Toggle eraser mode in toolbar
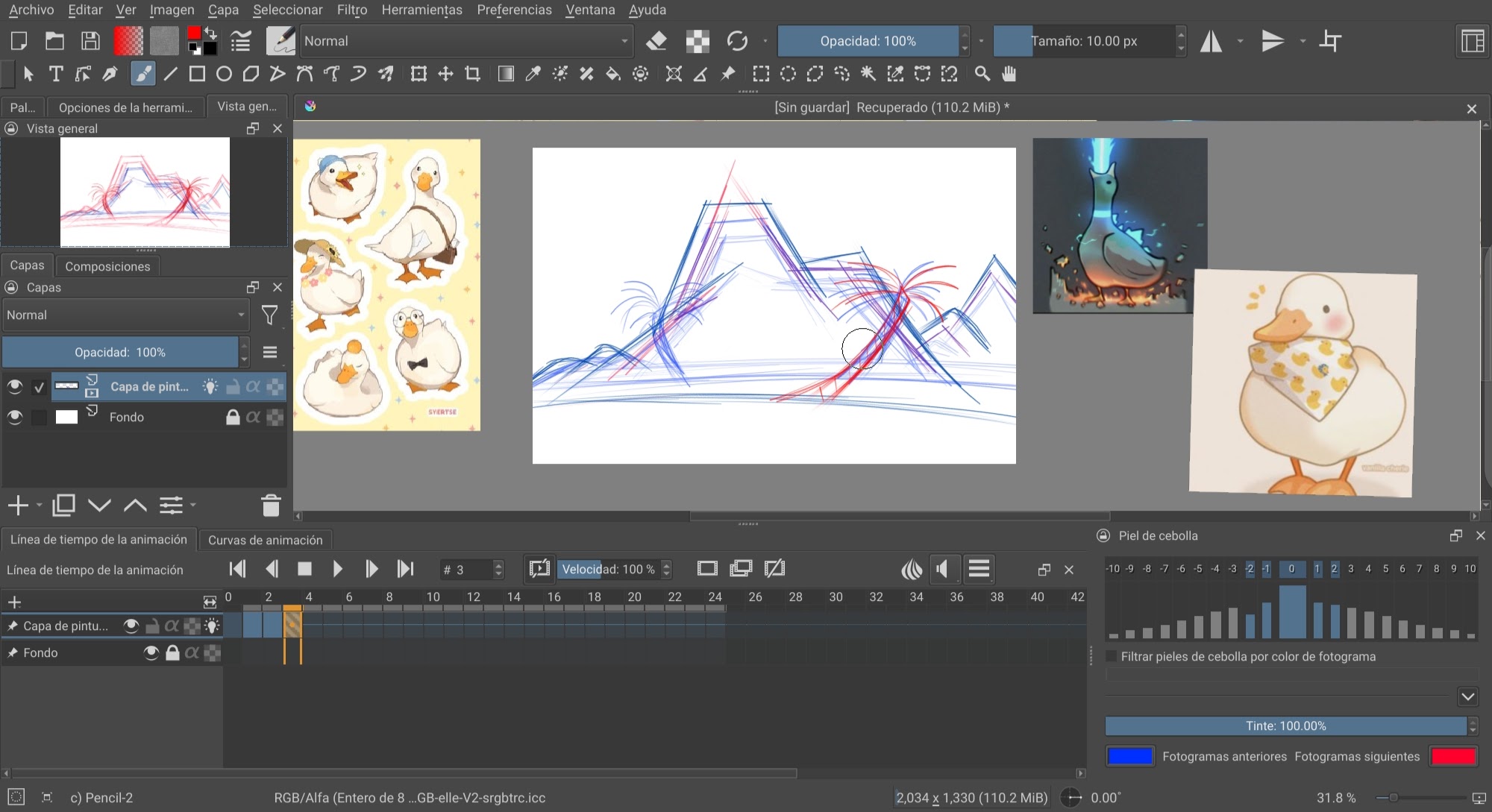Image resolution: width=1492 pixels, height=812 pixels. coord(656,41)
